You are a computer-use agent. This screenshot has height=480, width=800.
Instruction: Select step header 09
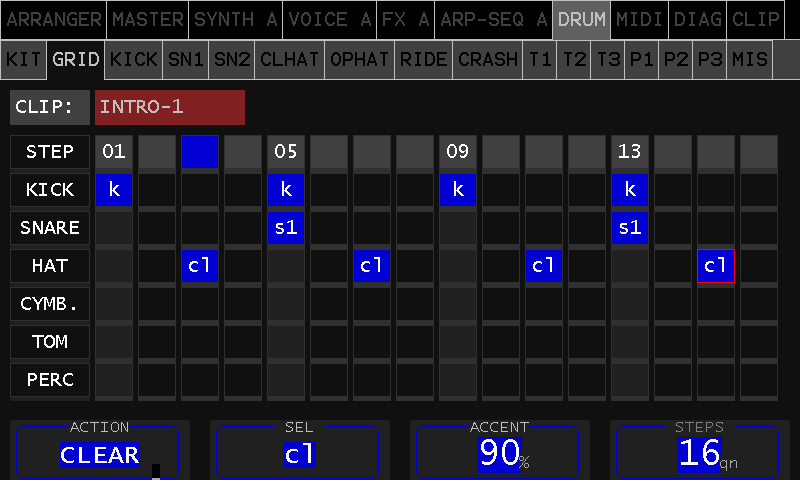(458, 151)
